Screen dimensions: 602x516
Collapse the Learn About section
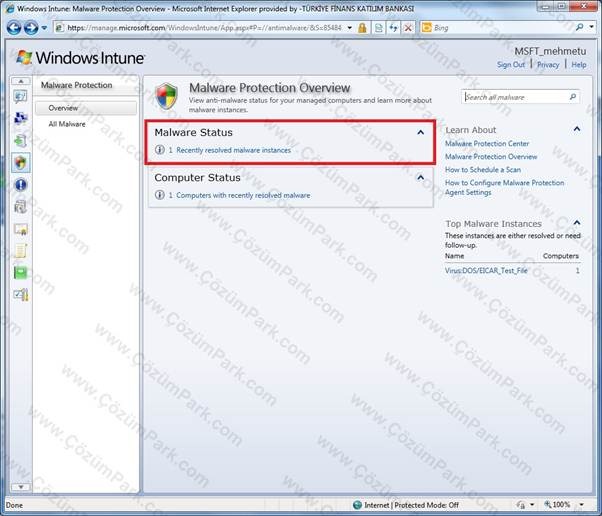(577, 129)
